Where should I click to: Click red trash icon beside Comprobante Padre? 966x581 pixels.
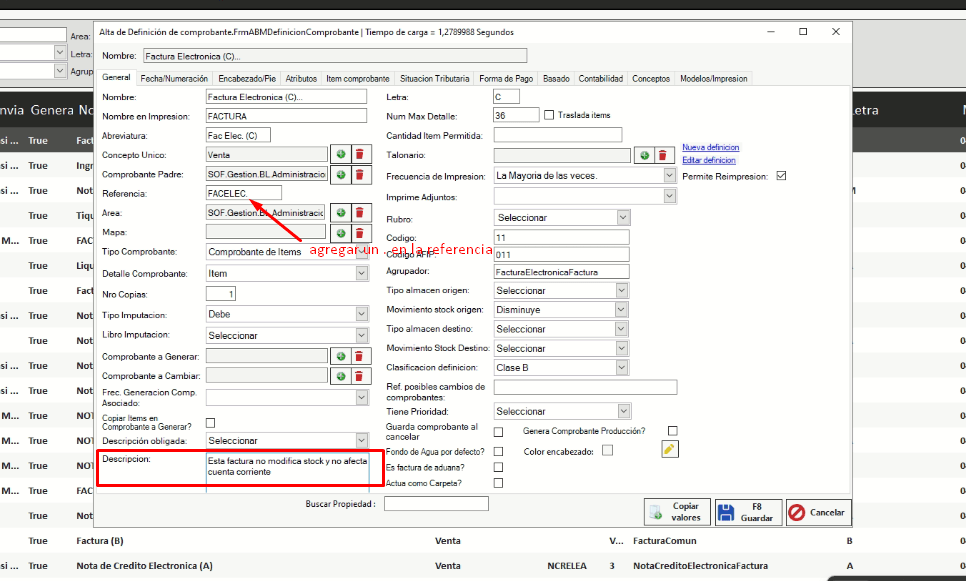coord(360,175)
